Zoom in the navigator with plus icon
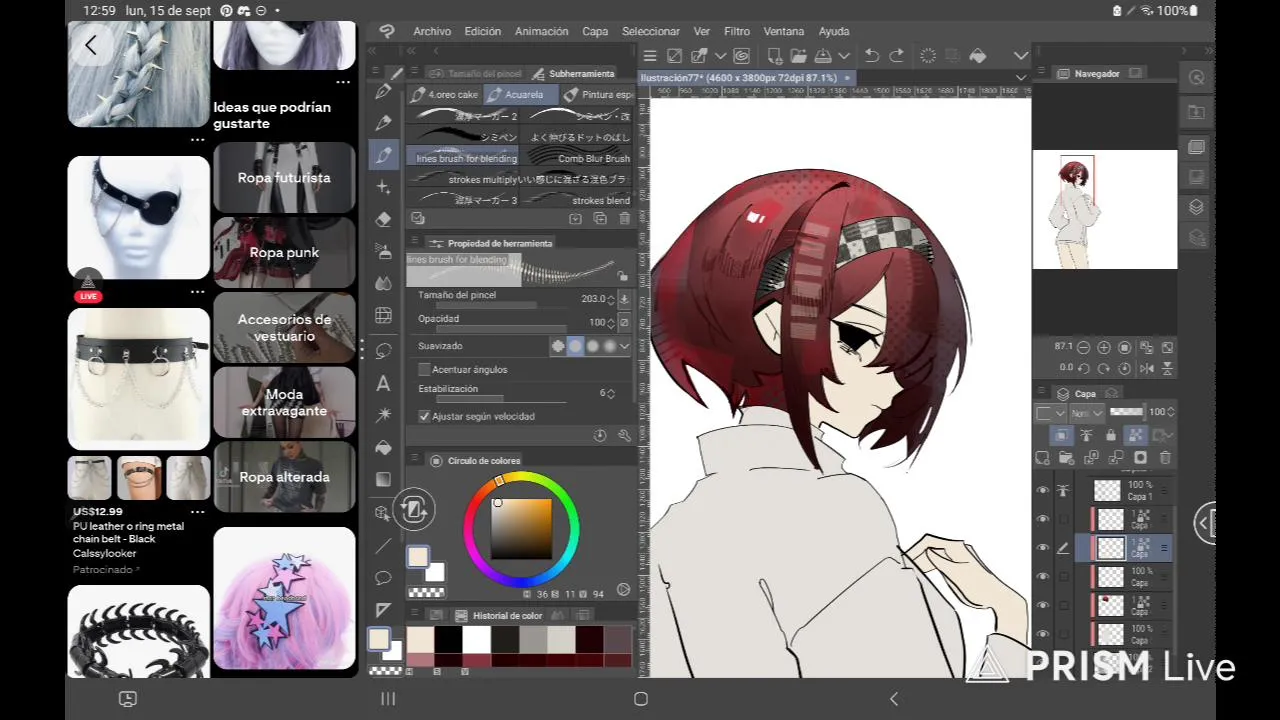Viewport: 1280px width, 720px height. point(1104,347)
